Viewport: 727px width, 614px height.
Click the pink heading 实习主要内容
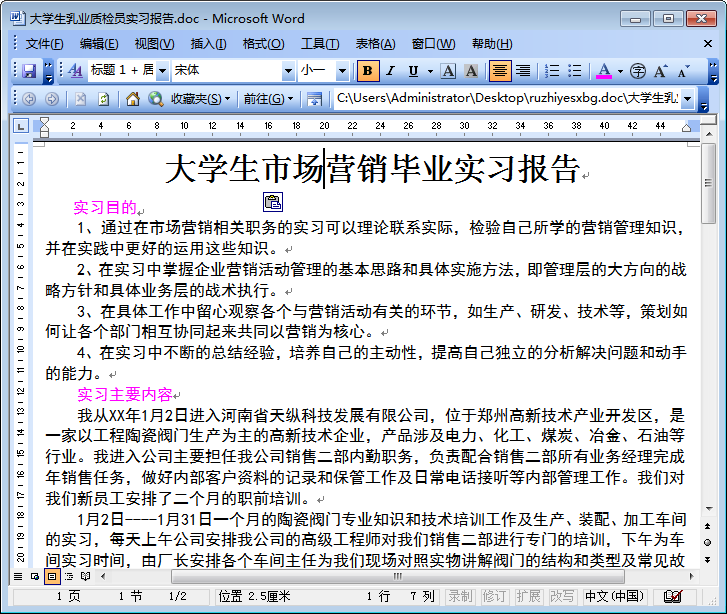pyautogui.click(x=125, y=395)
